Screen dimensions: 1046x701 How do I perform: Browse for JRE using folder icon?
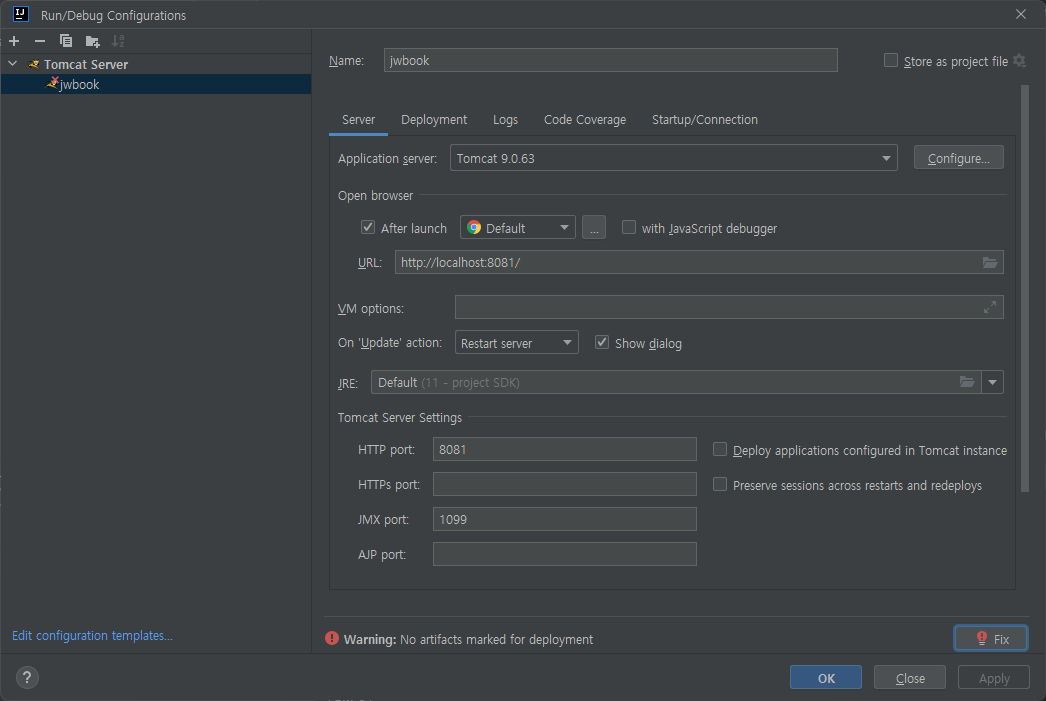click(967, 382)
